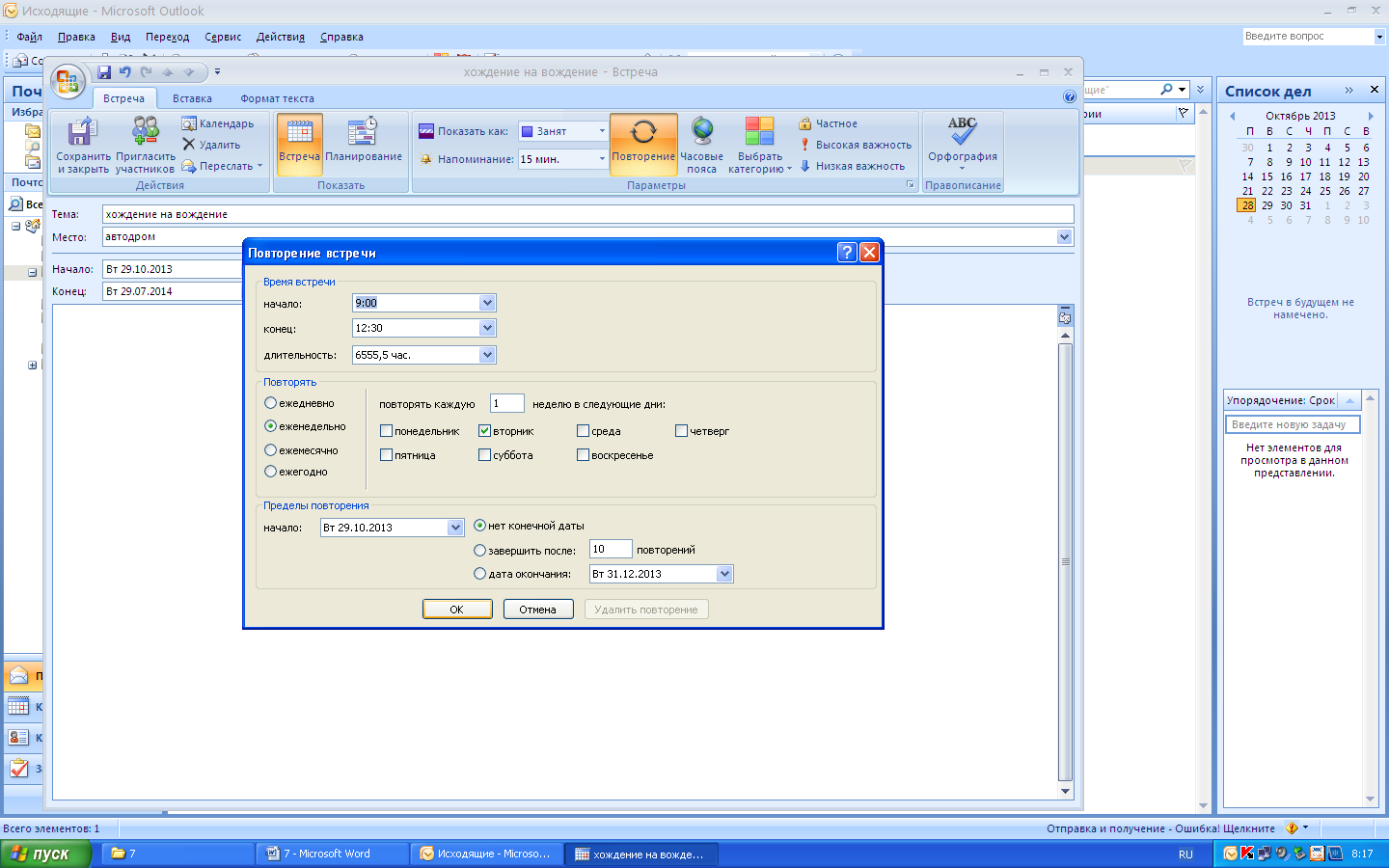Image resolution: width=1389 pixels, height=868 pixels.
Task: Open Напоминание 15 мин dropdown
Action: [602, 159]
